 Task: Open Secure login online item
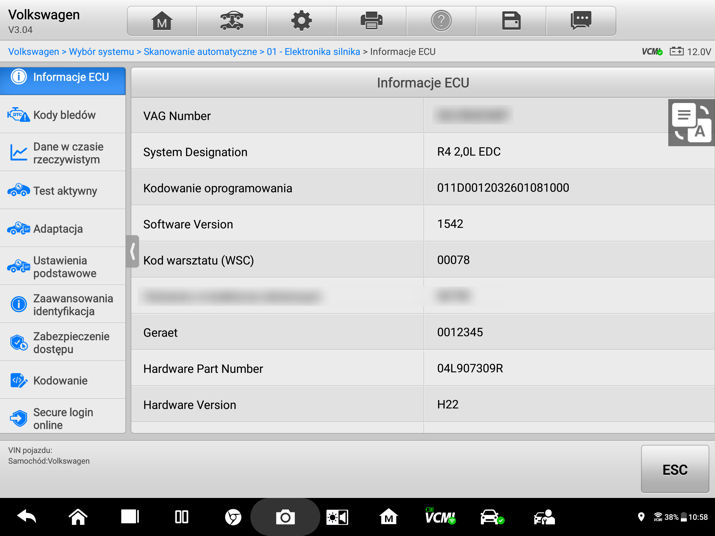[x=62, y=417]
